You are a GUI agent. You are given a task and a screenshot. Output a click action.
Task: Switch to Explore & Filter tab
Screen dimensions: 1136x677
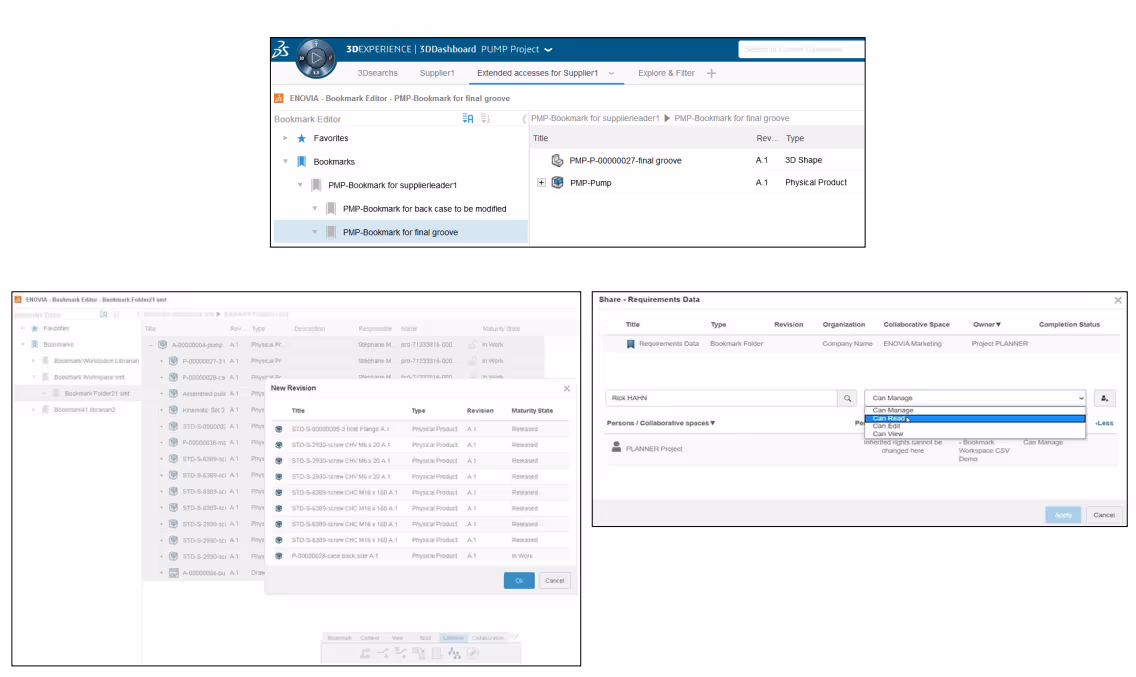(666, 73)
